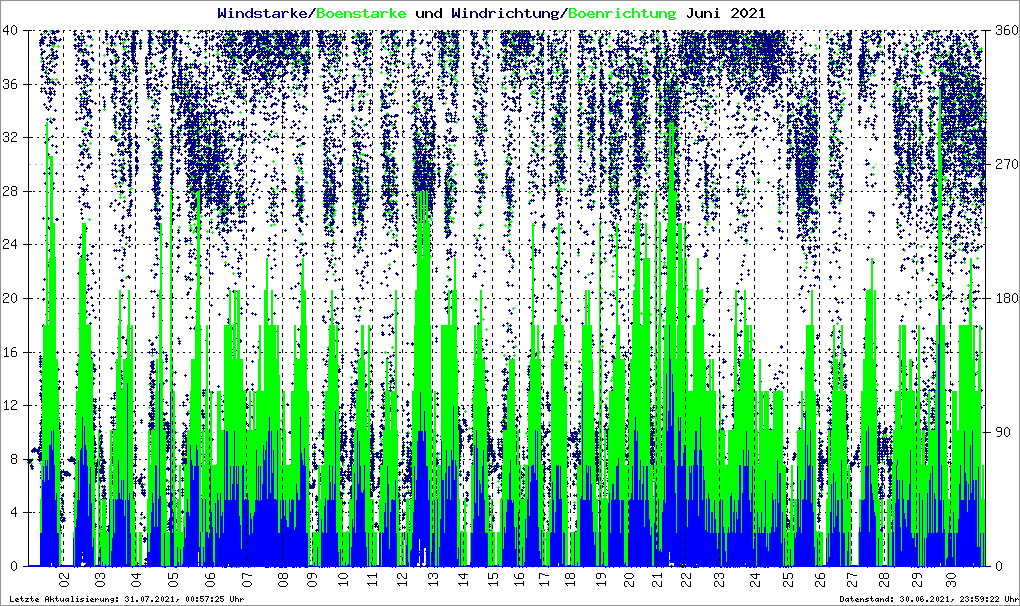
Task: Select day 15 on the date axis
Action: click(493, 579)
